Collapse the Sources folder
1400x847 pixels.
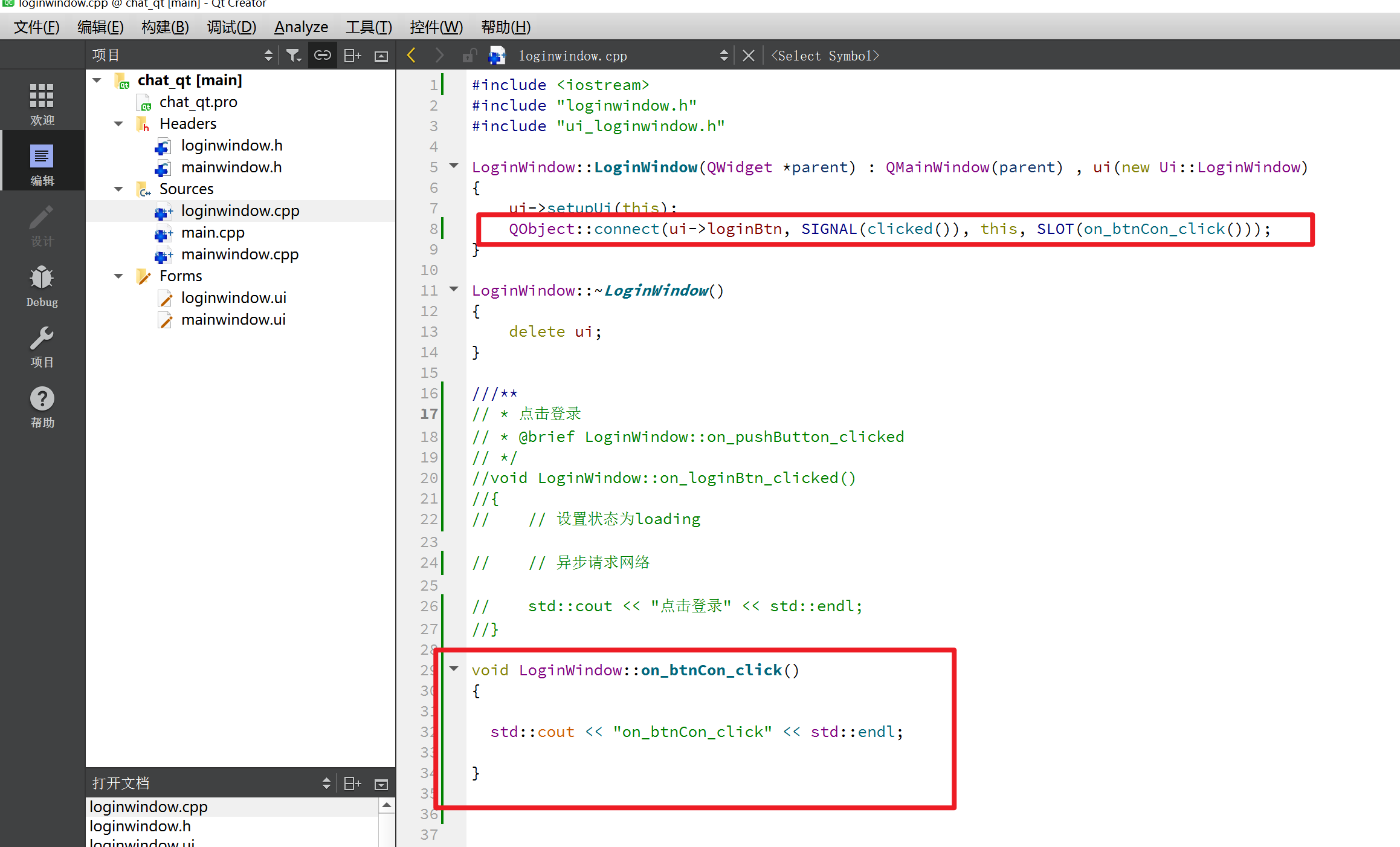pos(118,189)
